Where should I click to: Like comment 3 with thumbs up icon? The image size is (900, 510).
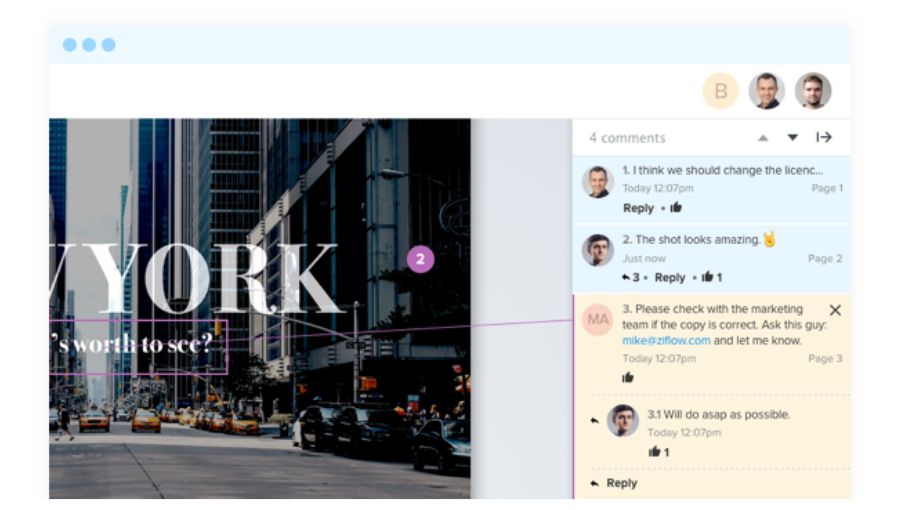(x=628, y=377)
